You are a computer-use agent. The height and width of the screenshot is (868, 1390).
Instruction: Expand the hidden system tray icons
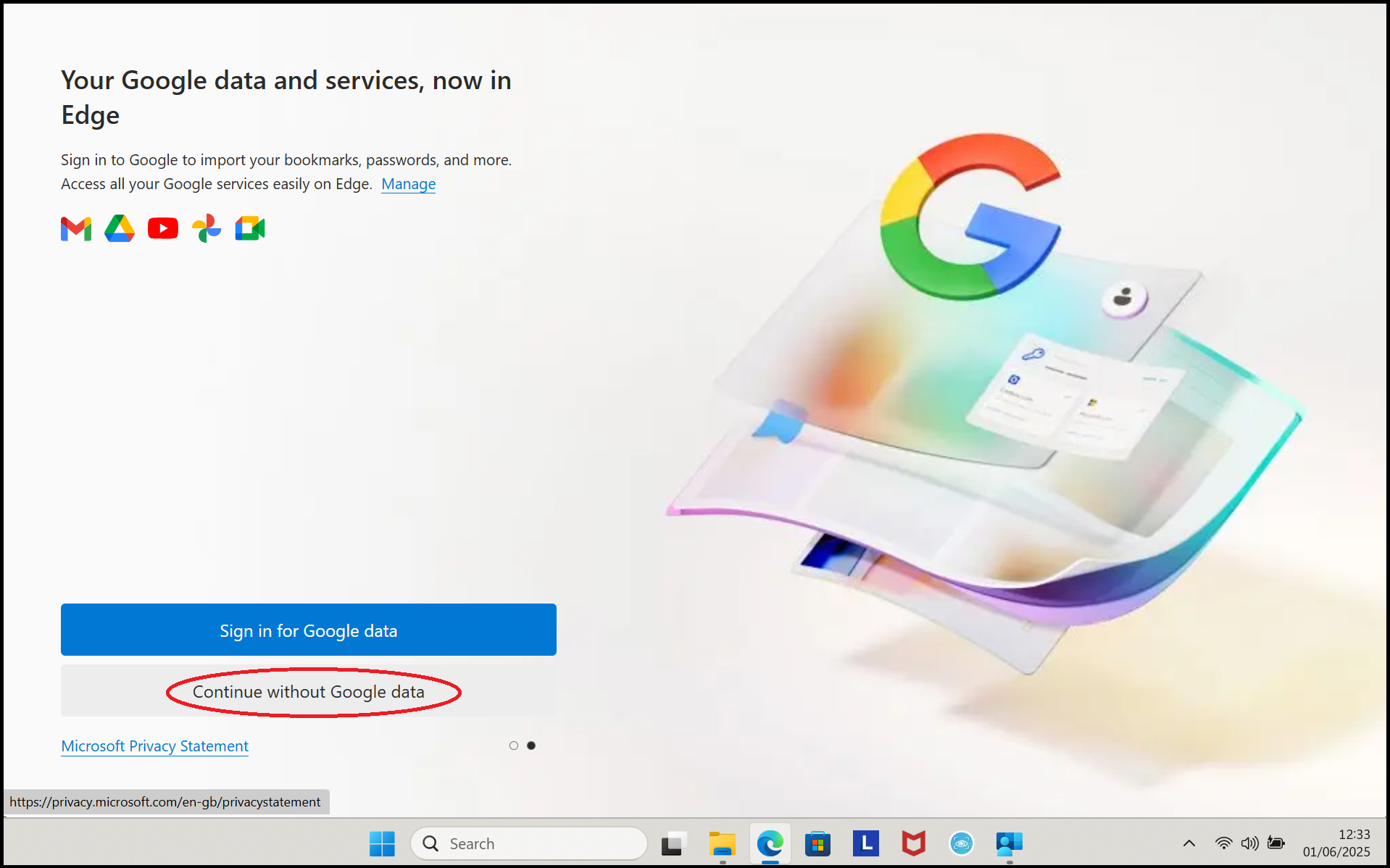click(x=1189, y=843)
